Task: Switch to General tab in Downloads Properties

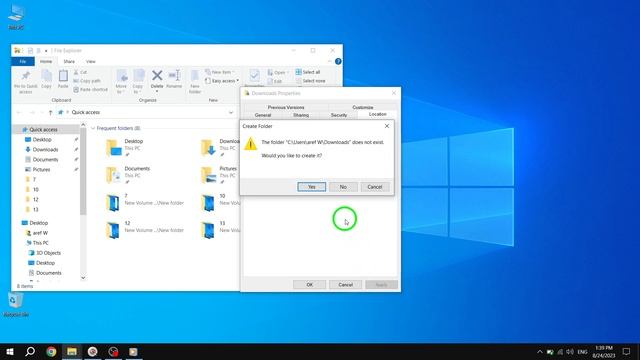Action: pos(263,115)
